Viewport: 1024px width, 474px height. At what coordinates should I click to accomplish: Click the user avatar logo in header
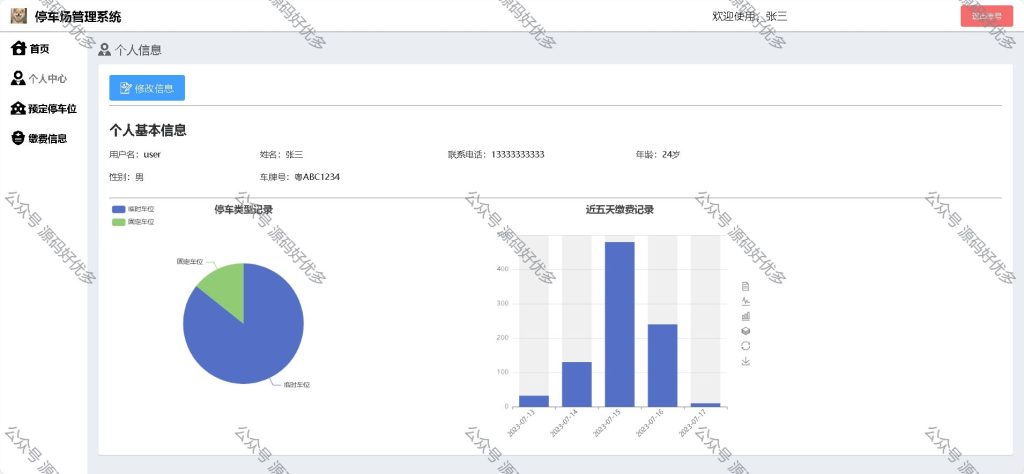(19, 16)
